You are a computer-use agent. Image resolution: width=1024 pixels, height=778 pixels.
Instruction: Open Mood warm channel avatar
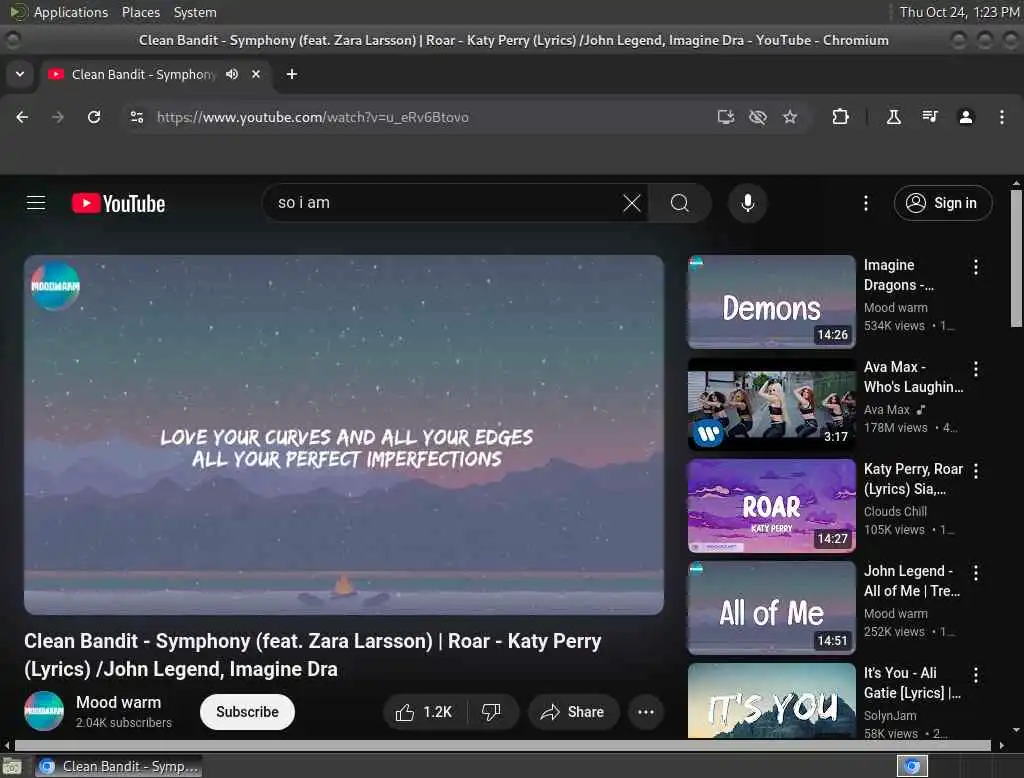(x=44, y=711)
